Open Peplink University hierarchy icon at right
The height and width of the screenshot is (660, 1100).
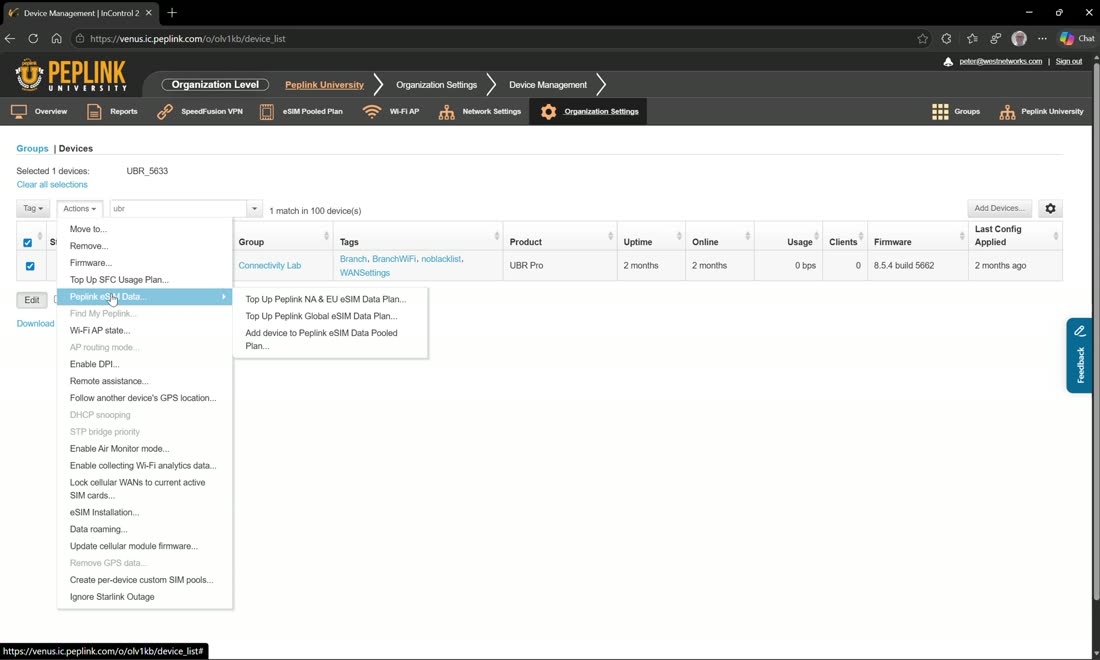pos(1007,112)
